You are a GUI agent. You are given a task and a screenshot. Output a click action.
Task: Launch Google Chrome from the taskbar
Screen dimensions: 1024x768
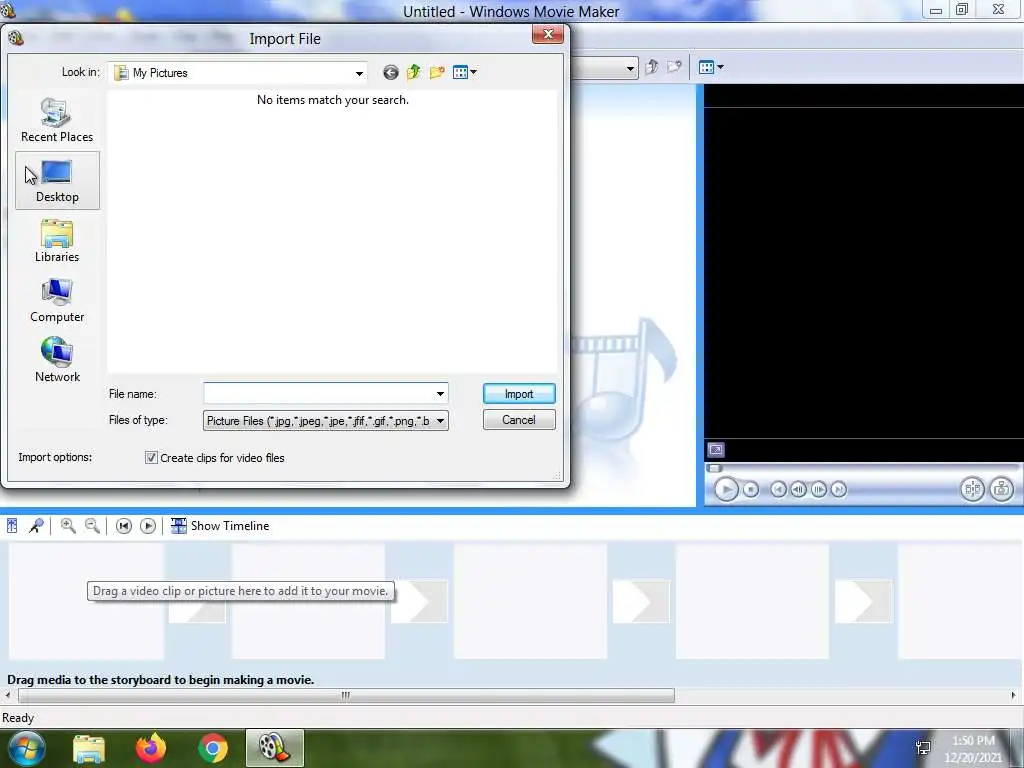(x=213, y=748)
